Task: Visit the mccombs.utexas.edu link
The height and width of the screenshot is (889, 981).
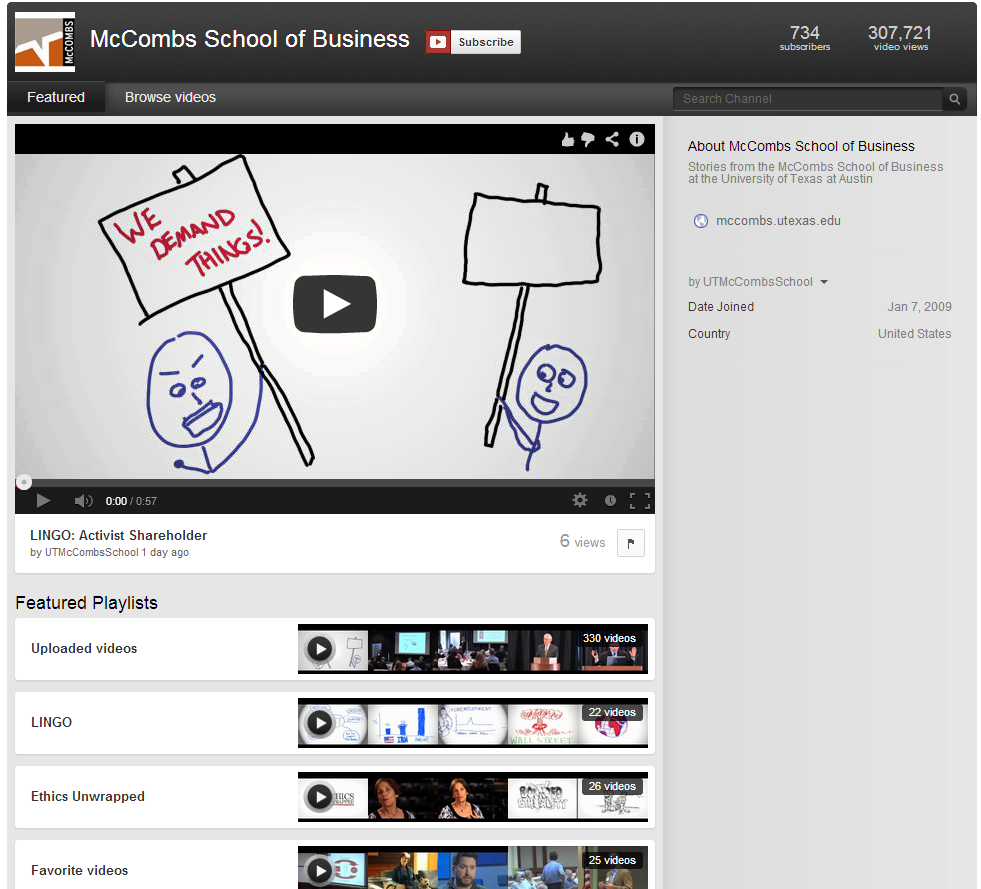Action: (778, 220)
